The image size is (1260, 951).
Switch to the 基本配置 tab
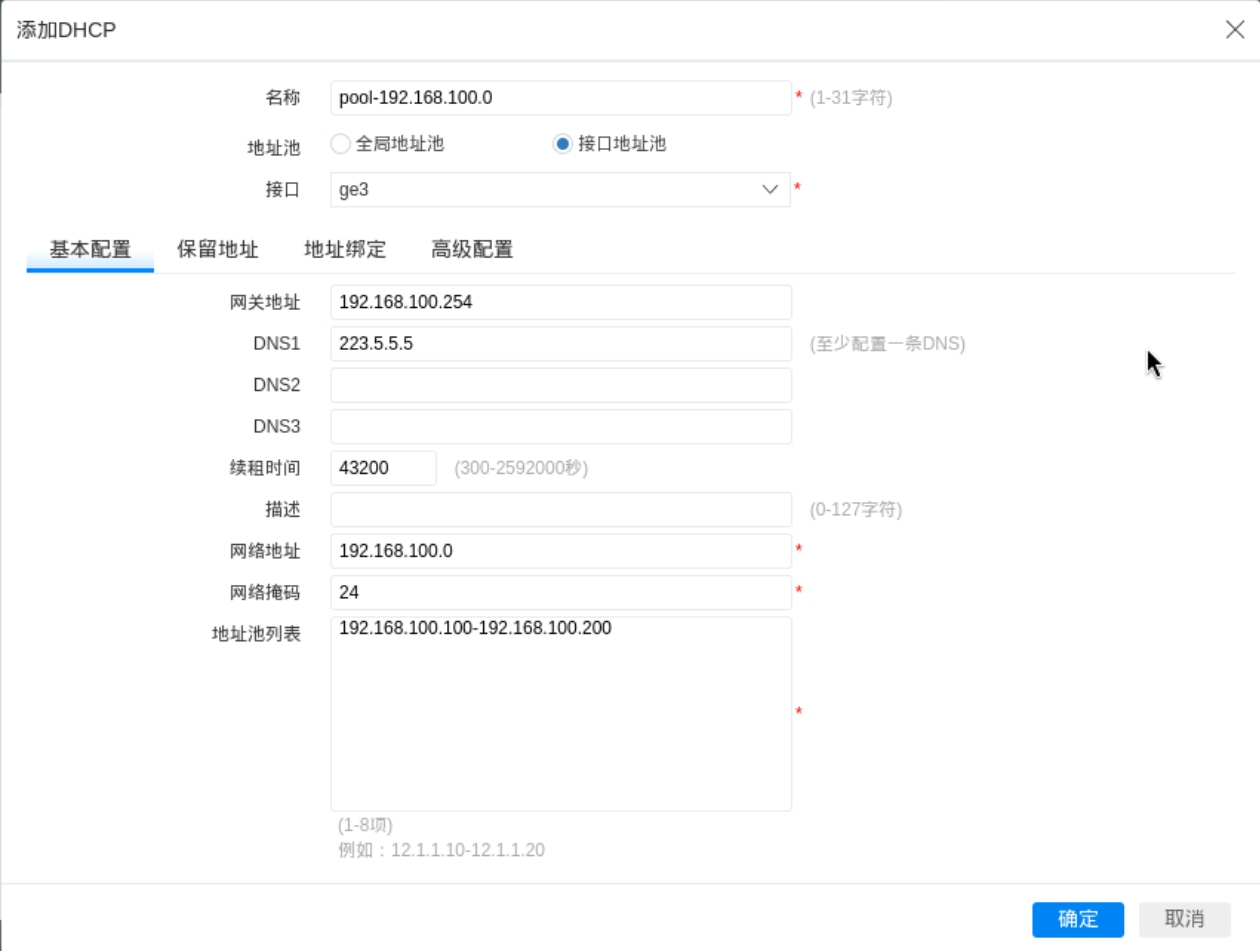click(x=90, y=250)
